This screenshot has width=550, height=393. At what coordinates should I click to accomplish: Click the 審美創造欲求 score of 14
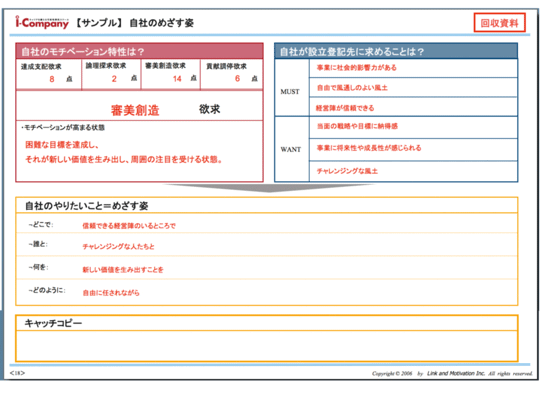coord(177,79)
